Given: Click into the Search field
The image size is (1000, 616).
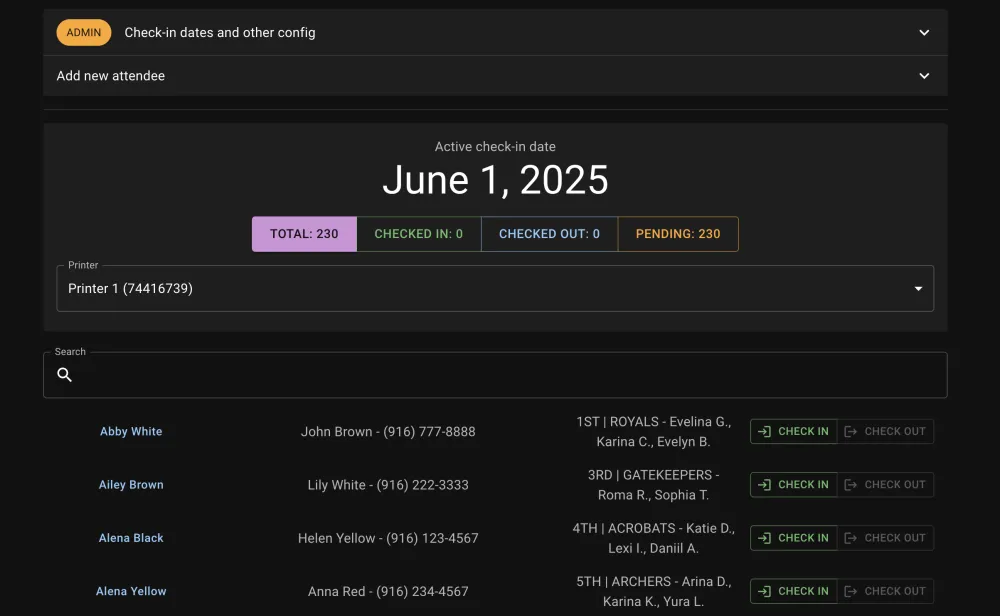Looking at the screenshot, I should coord(500,376).
